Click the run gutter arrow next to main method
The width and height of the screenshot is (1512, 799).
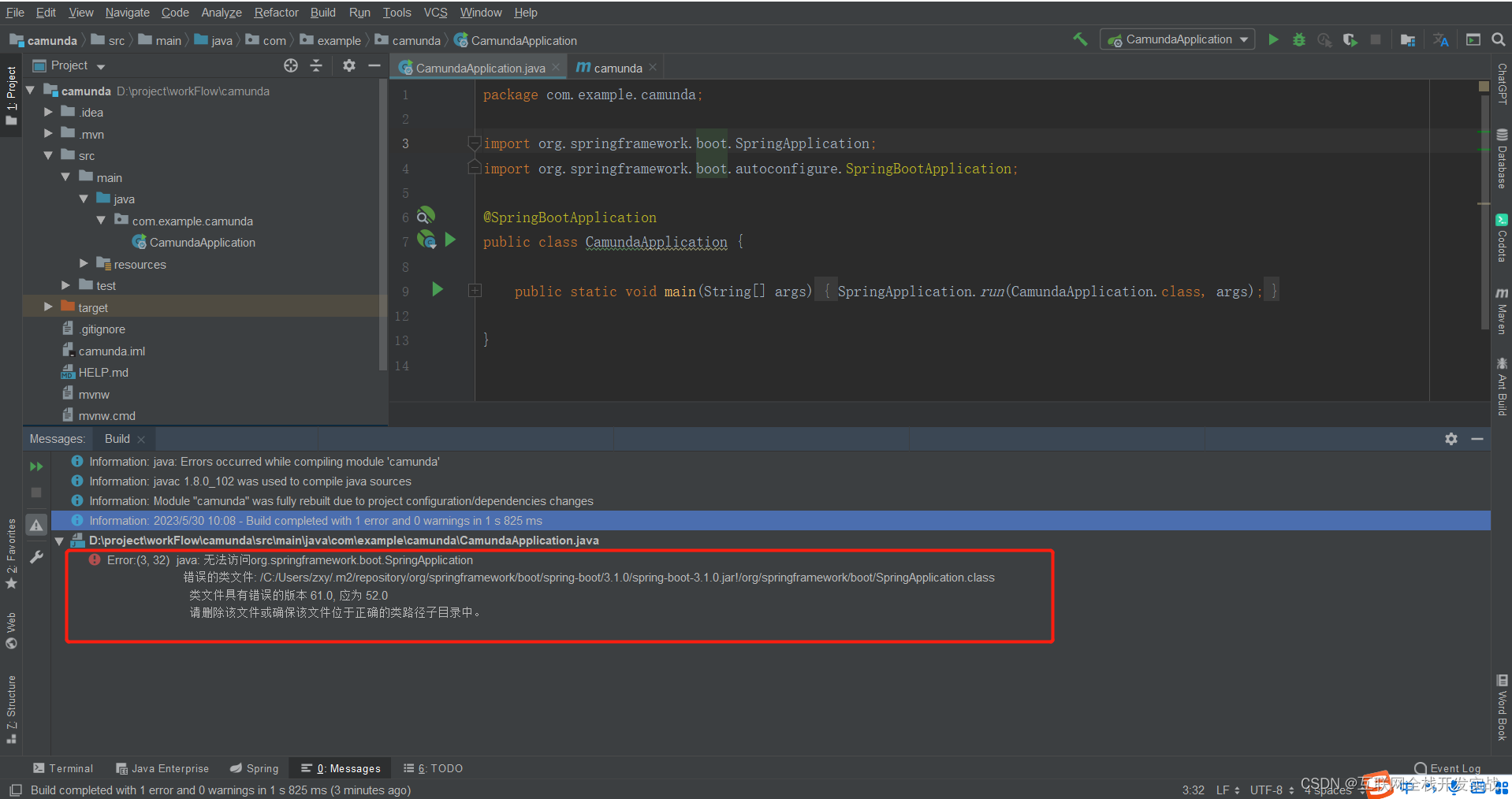438,289
